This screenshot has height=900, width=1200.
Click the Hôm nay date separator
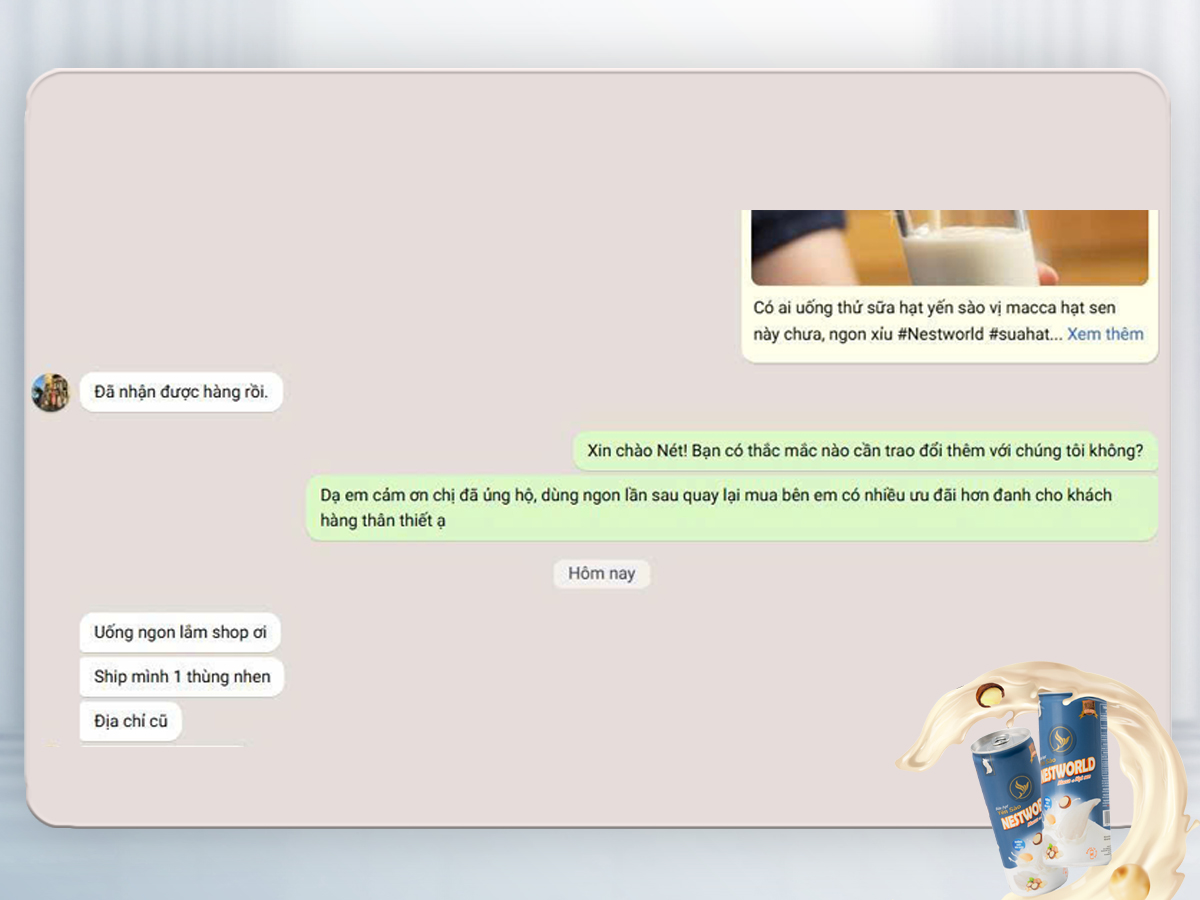[x=601, y=574]
